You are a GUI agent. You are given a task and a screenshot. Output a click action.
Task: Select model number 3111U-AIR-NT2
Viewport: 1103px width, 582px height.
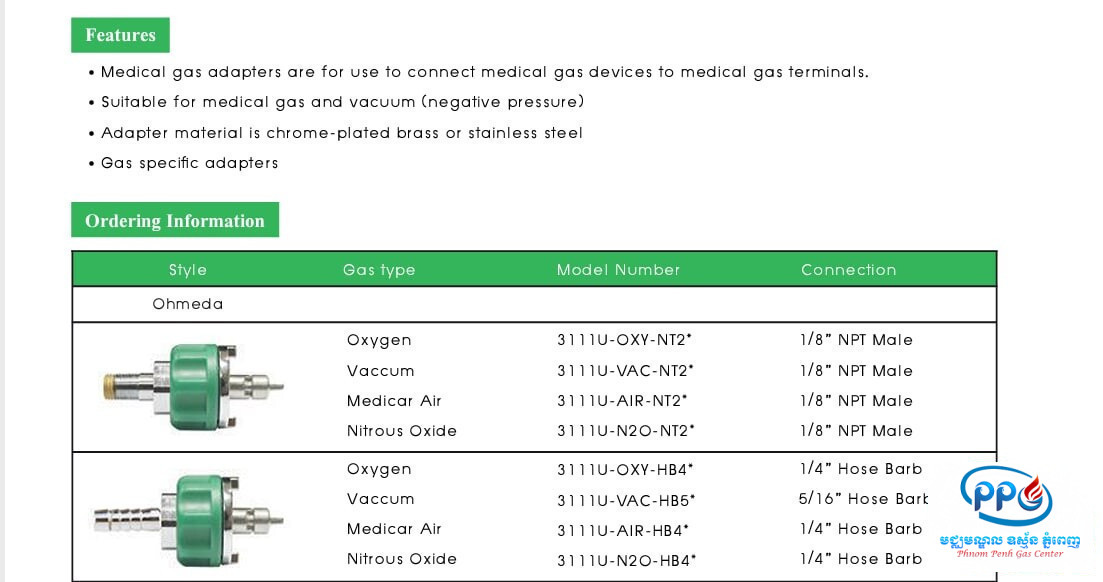[623, 400]
